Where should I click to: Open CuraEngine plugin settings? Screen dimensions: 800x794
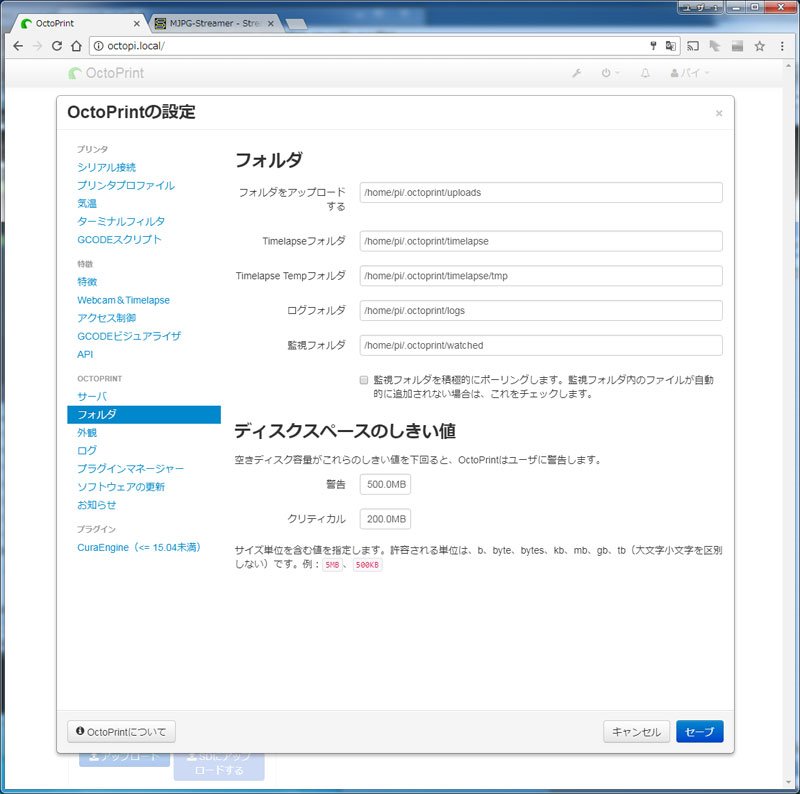coord(139,548)
